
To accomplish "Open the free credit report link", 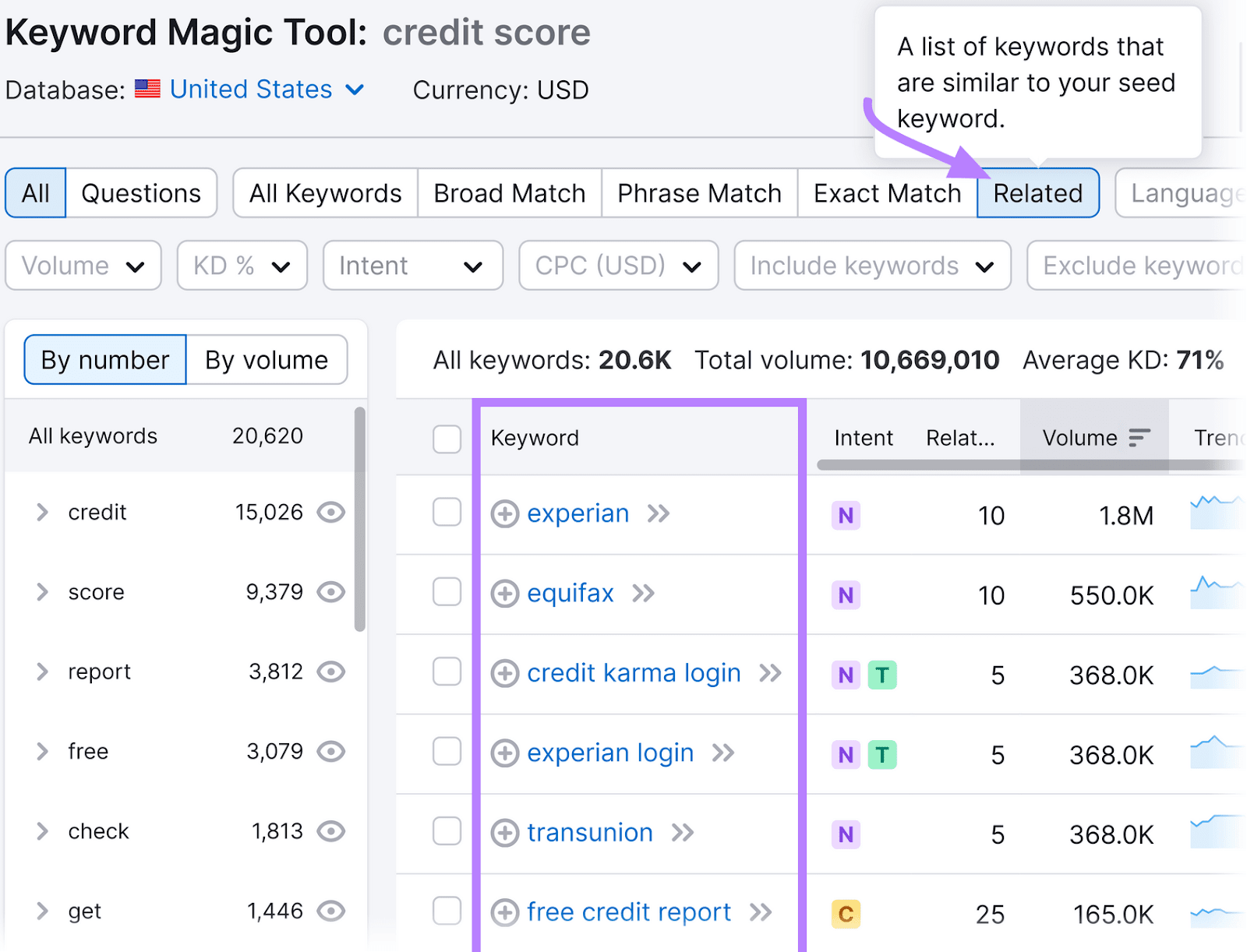I will click(629, 911).
